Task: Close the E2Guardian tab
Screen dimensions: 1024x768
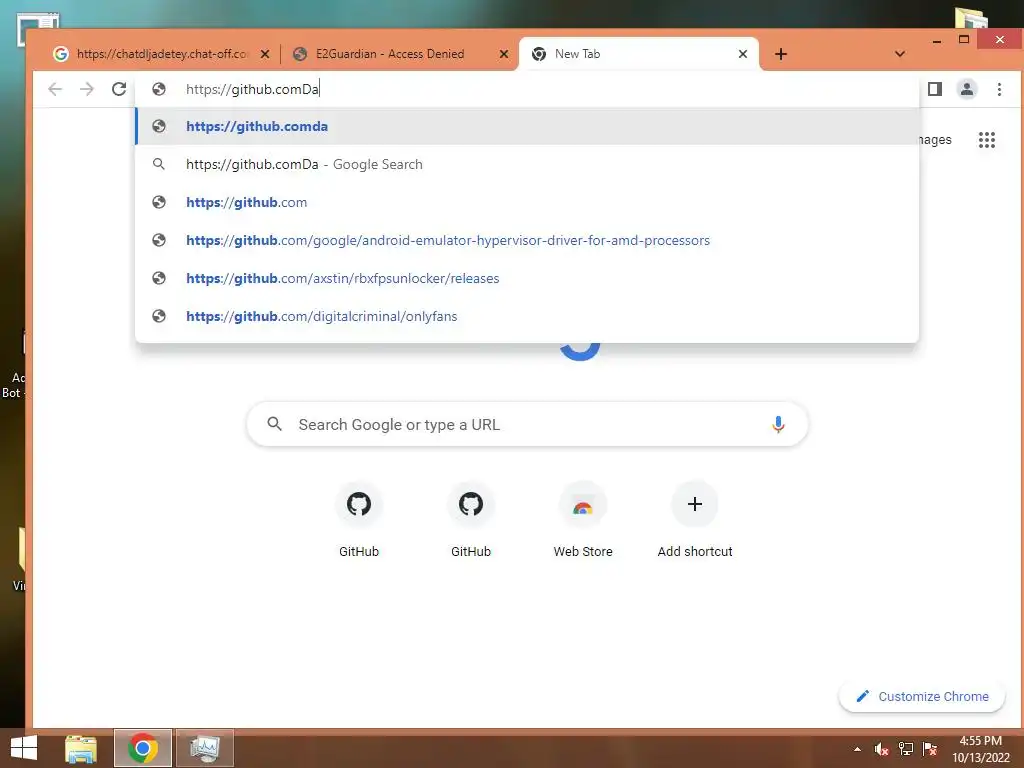Action: [x=504, y=54]
